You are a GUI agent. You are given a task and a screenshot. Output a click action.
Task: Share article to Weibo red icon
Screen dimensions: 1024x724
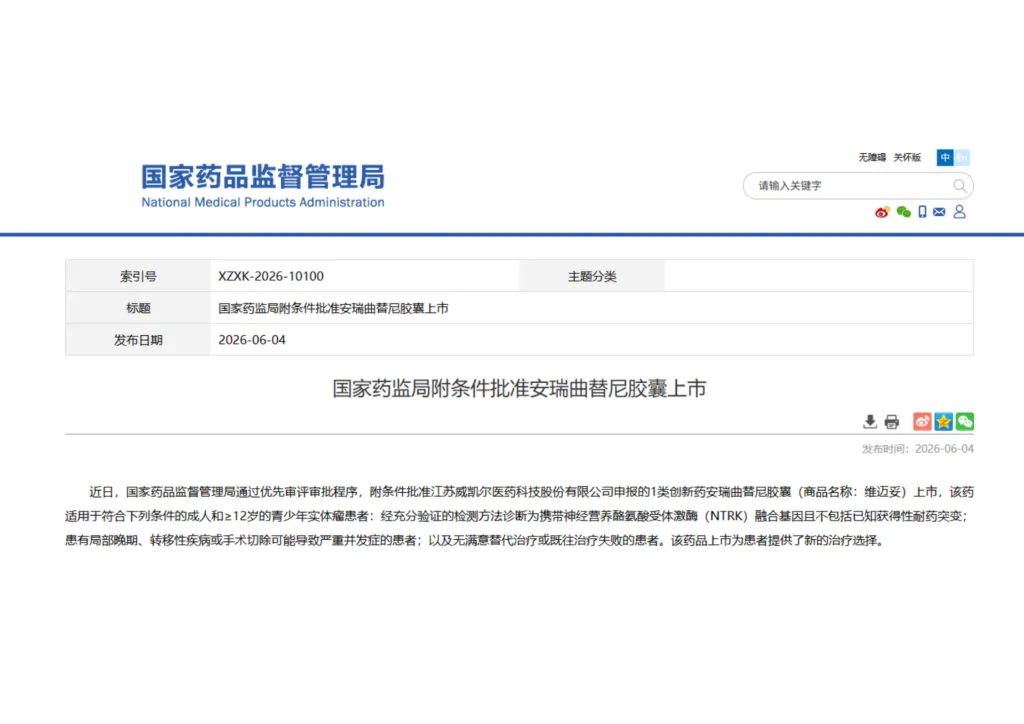pos(922,422)
